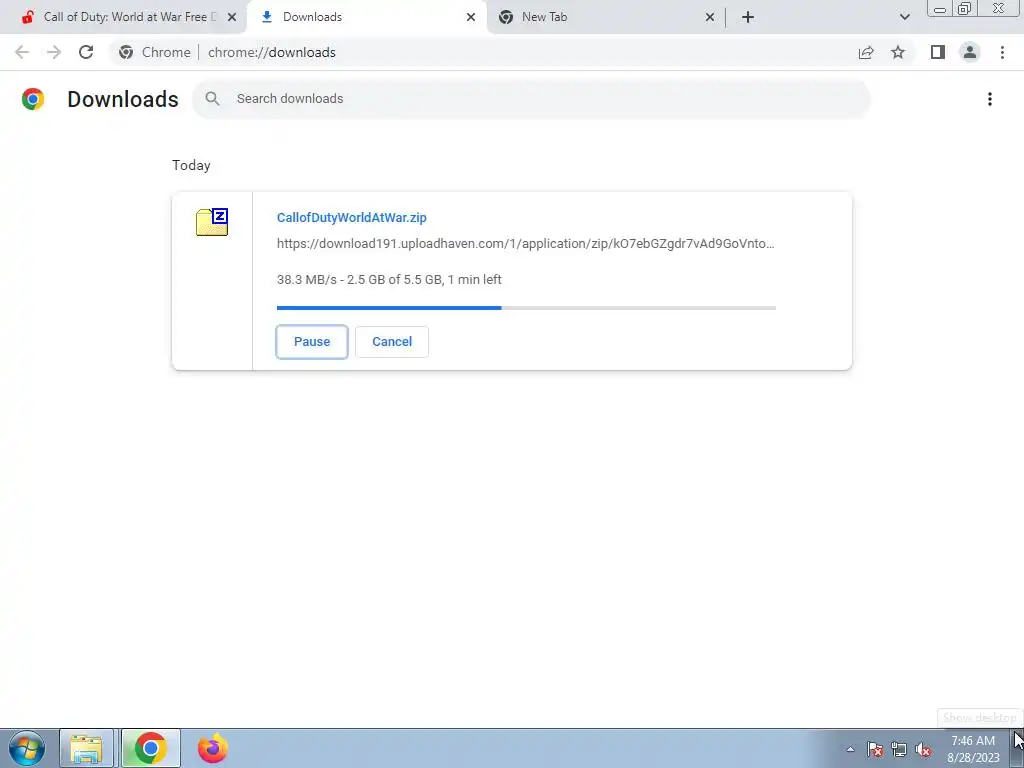Open the CallofDutyWorldAtWar.zip file link

[351, 217]
